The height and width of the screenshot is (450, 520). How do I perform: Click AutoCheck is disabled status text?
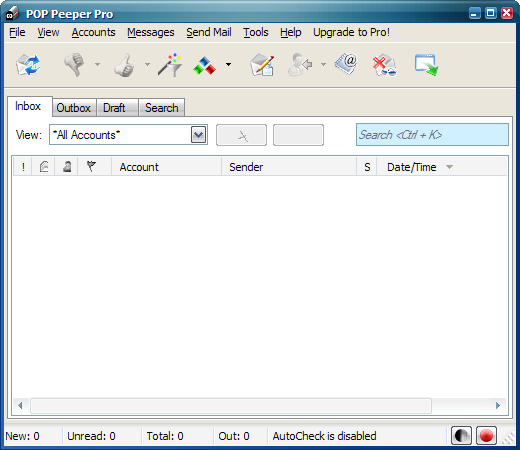tap(325, 436)
